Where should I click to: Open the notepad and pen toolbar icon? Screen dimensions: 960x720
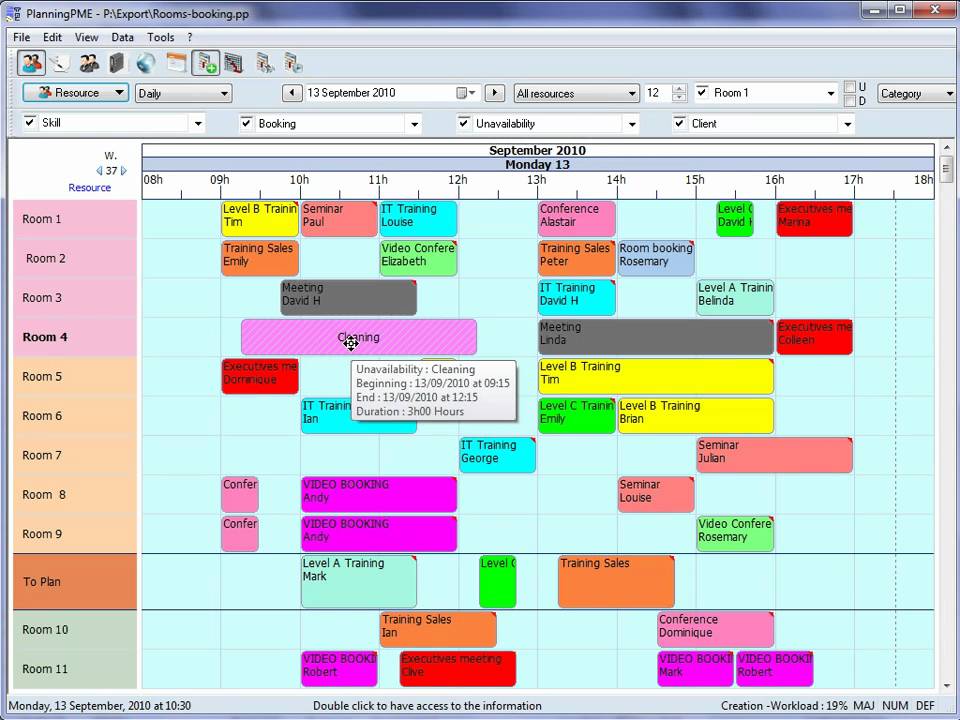59,63
